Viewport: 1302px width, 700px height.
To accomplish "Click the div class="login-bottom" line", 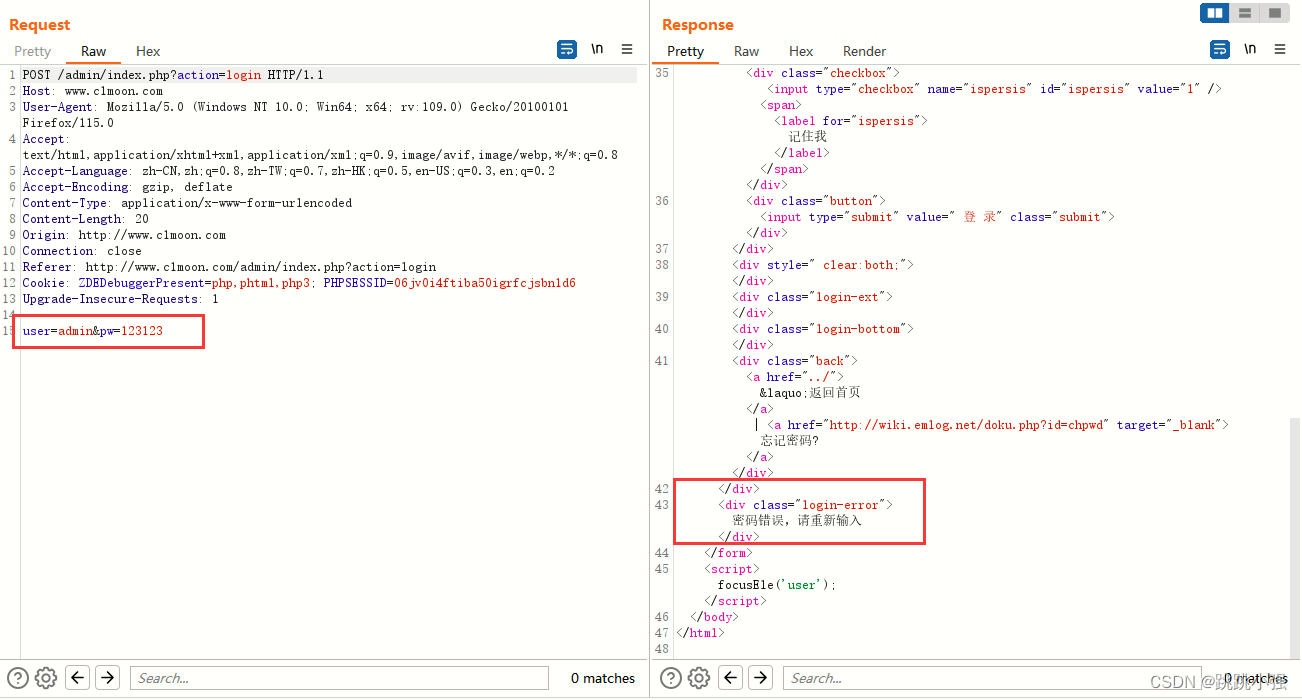I will [x=823, y=329].
